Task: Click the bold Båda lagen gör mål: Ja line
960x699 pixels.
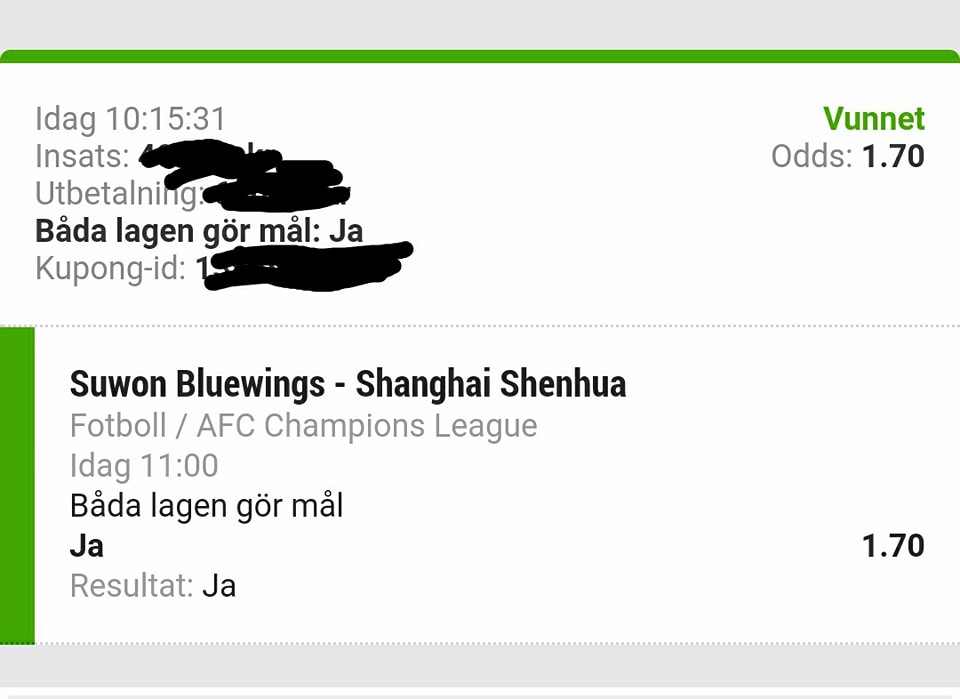Action: click(199, 231)
